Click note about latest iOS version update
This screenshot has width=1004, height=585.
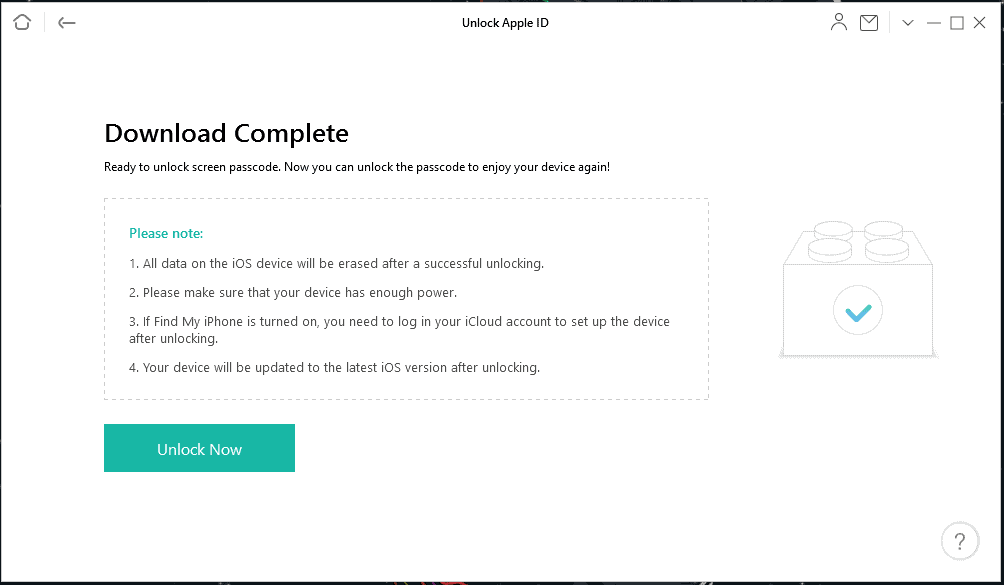point(334,367)
